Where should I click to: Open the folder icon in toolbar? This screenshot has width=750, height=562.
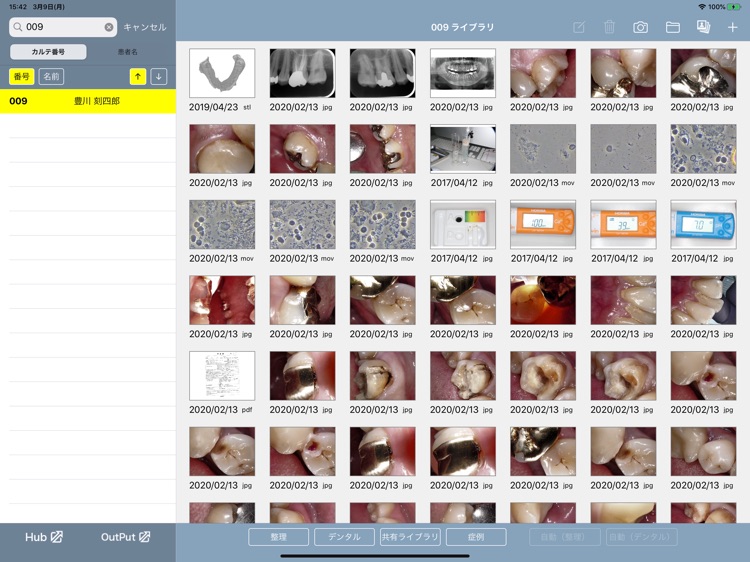click(673, 27)
